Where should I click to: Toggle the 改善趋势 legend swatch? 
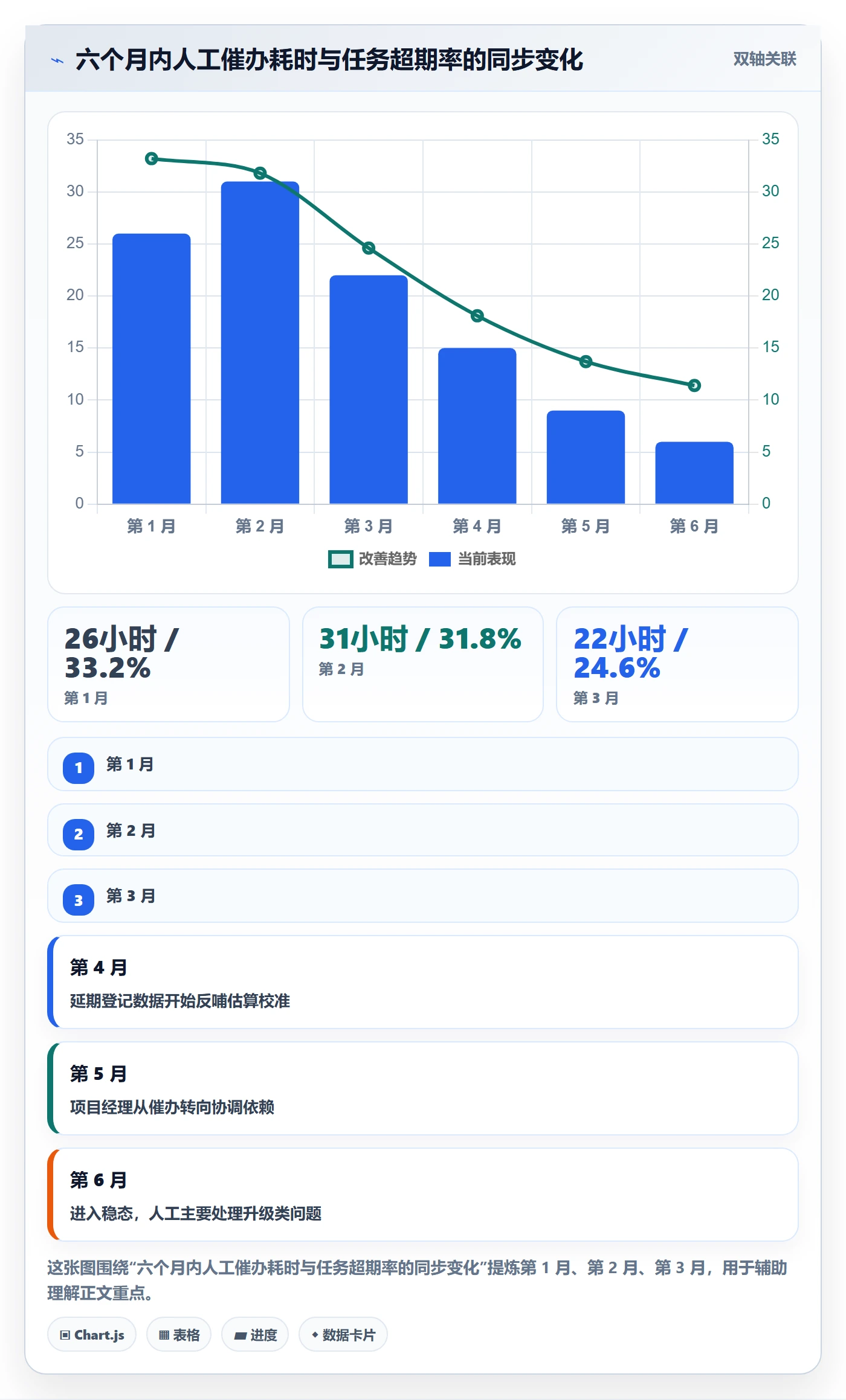pyautogui.click(x=340, y=559)
